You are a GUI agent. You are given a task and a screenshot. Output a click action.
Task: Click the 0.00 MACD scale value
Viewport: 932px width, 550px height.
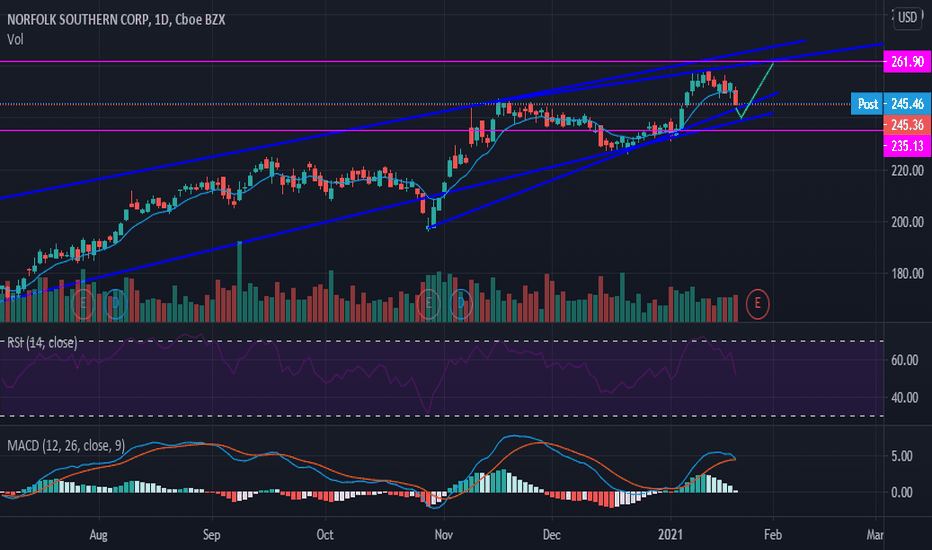901,492
